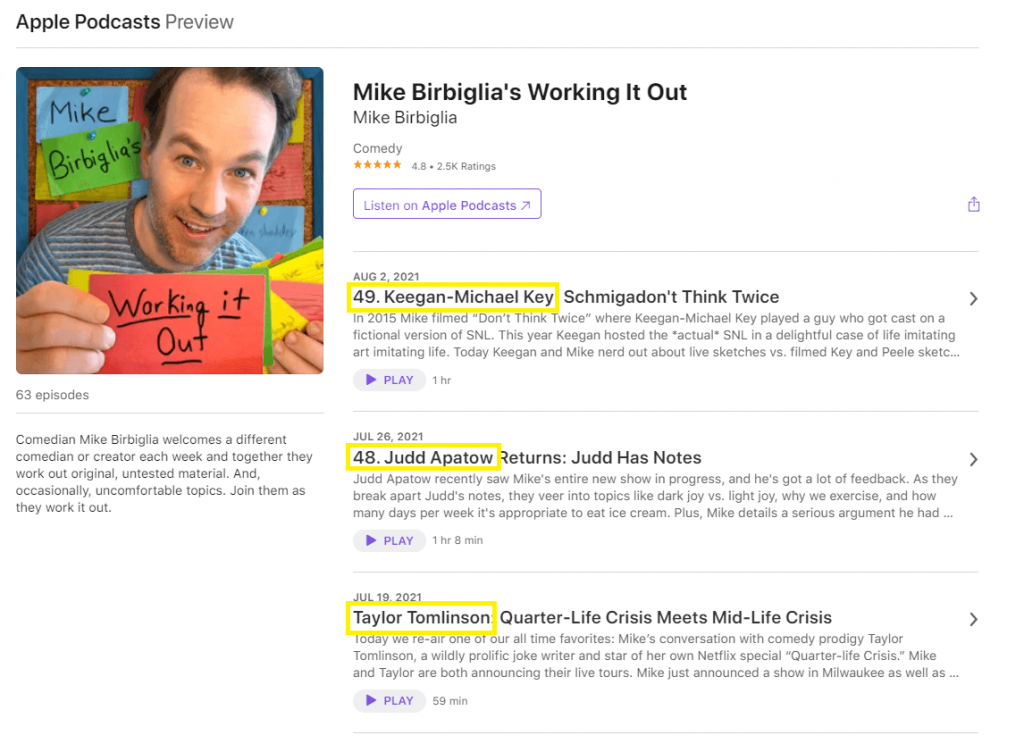Click the play triangle on the 1 hr episode
Viewport: 1024px width, 744px height.
pyautogui.click(x=371, y=380)
